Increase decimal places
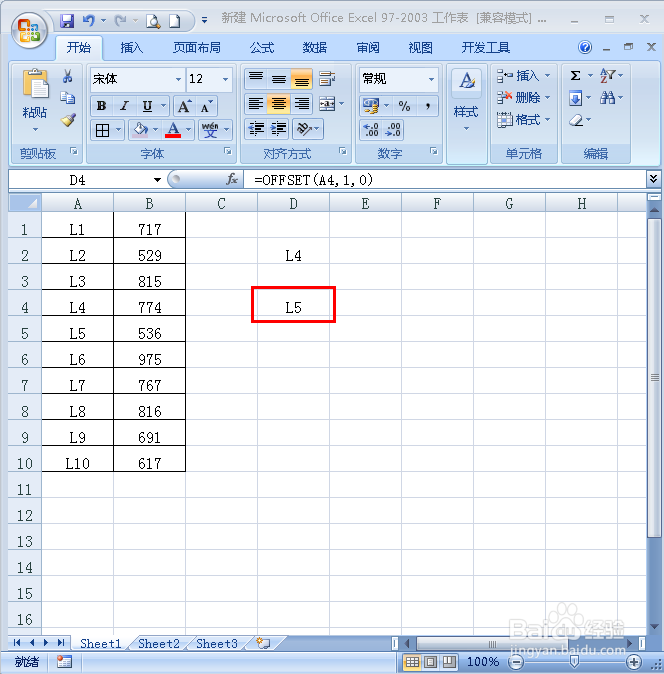 point(370,129)
